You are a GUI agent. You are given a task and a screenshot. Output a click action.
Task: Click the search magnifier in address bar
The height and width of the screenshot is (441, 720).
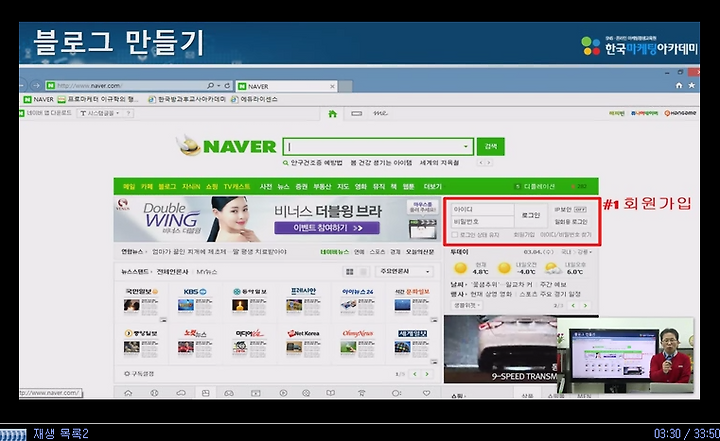(x=210, y=86)
